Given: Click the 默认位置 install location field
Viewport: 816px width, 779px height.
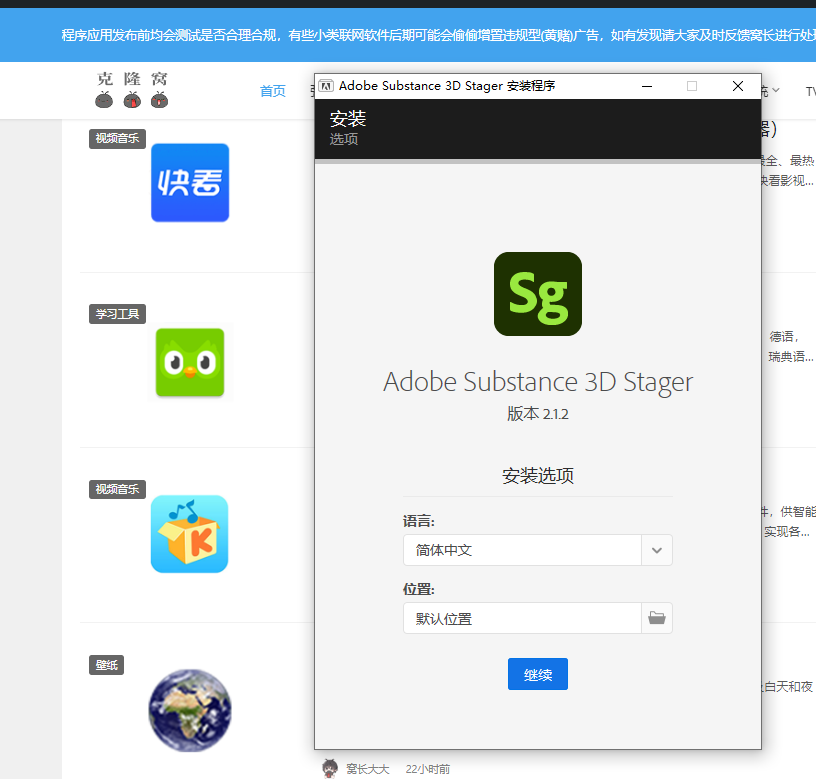Looking at the screenshot, I should click(x=522, y=618).
